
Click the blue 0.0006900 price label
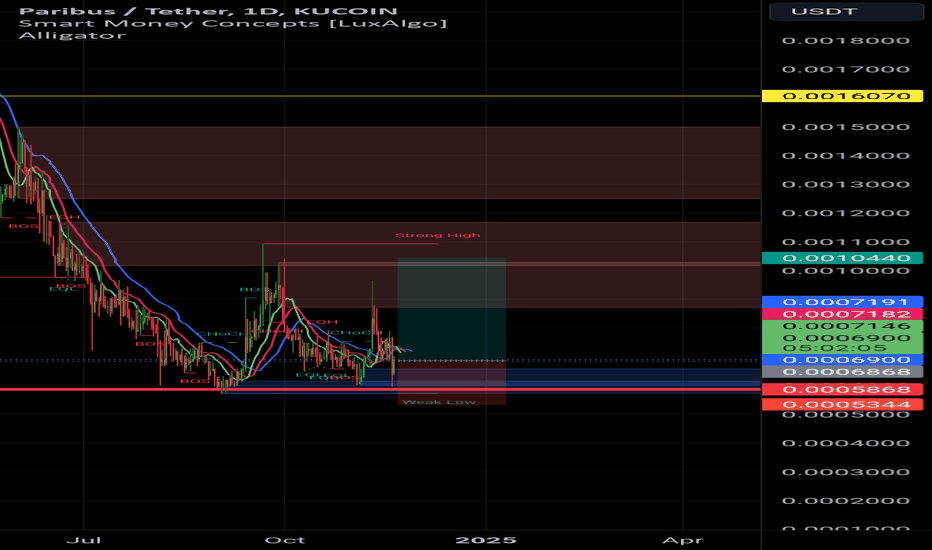(842, 360)
